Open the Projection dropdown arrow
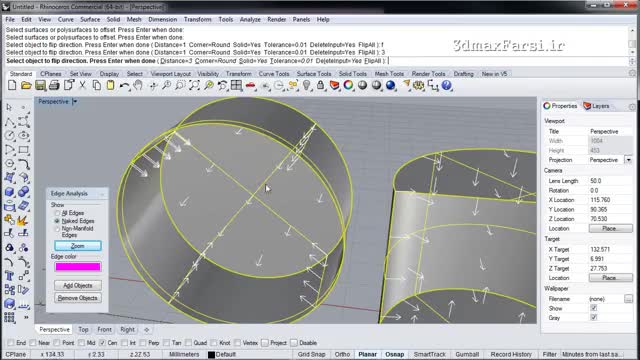 628,160
